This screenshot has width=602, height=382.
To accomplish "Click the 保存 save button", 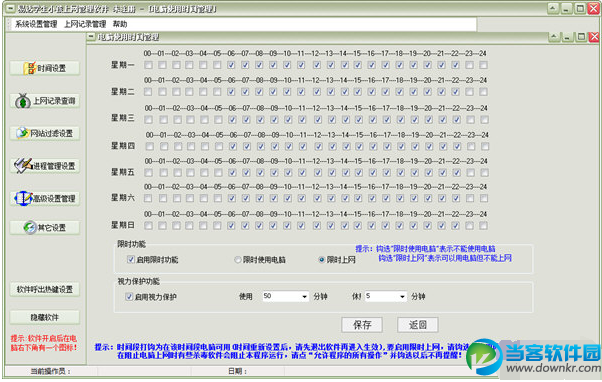I will click(362, 325).
